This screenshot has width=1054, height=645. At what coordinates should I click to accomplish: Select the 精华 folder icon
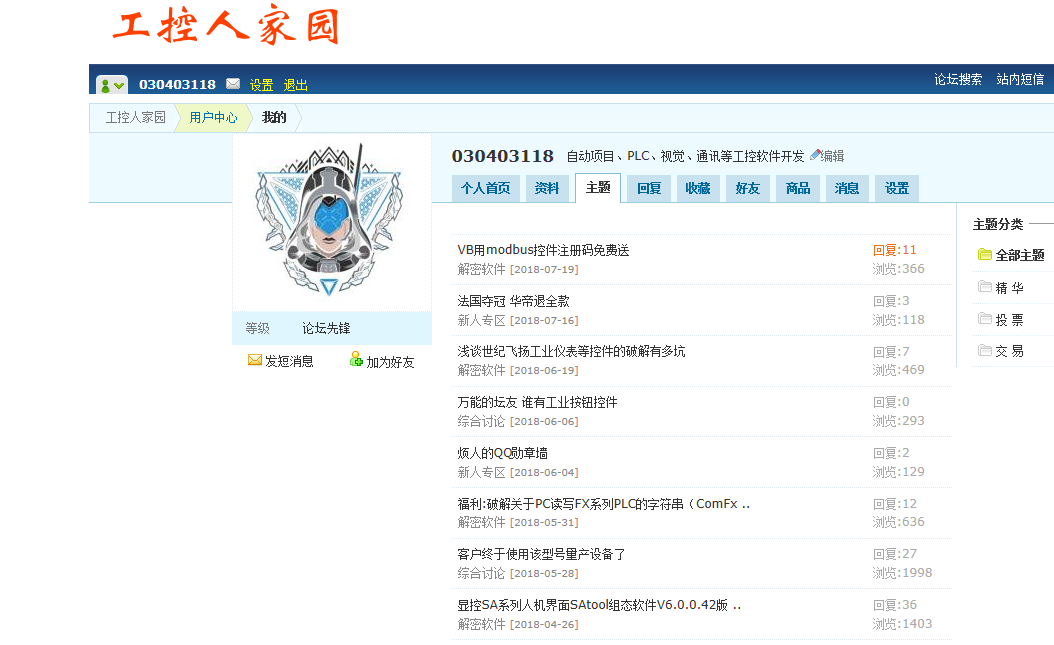985,287
